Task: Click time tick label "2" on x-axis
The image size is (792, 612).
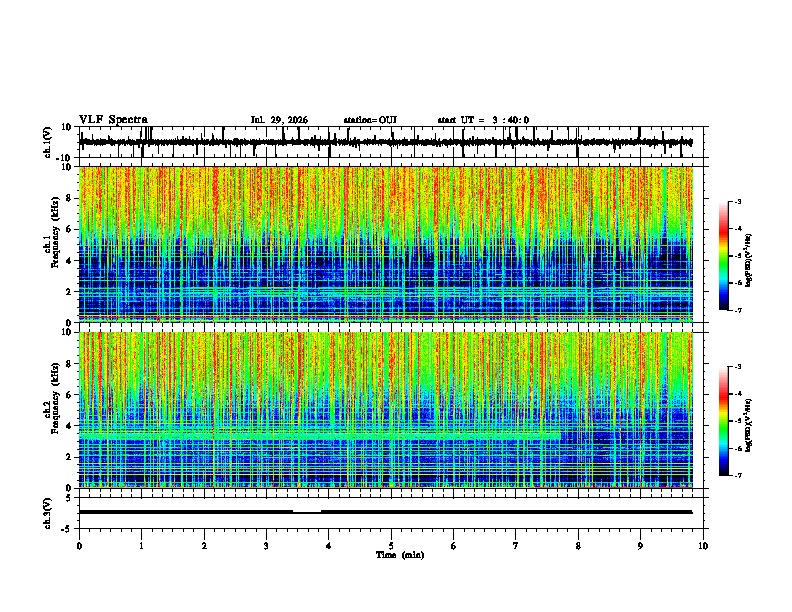Action: pos(204,546)
